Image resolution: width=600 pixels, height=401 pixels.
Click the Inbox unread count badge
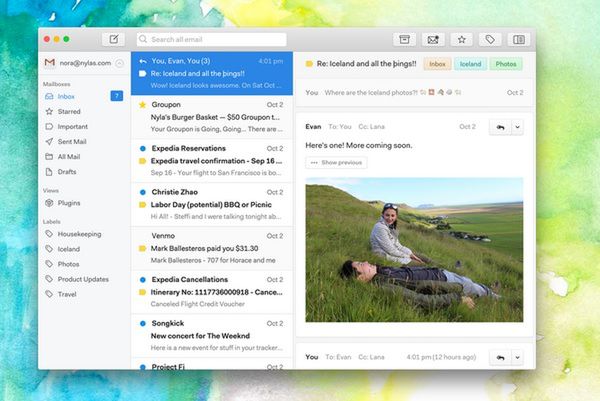click(x=117, y=96)
